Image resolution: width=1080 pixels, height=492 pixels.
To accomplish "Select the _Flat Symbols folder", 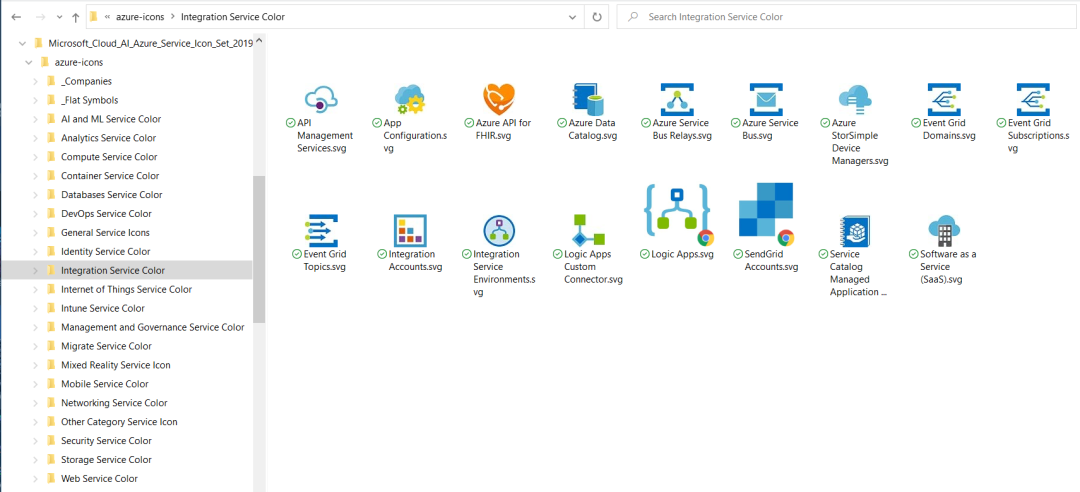I will [x=90, y=100].
